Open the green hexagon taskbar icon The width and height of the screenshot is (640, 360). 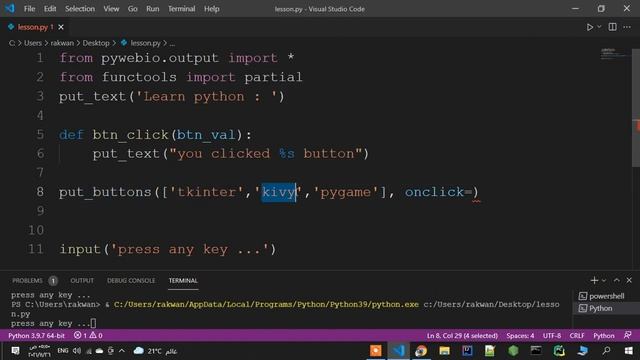(x=513, y=351)
